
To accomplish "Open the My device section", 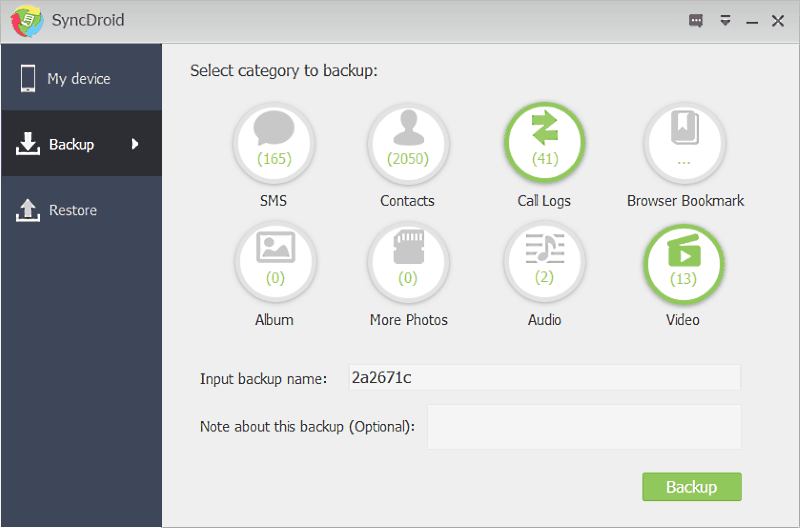I will point(82,78).
